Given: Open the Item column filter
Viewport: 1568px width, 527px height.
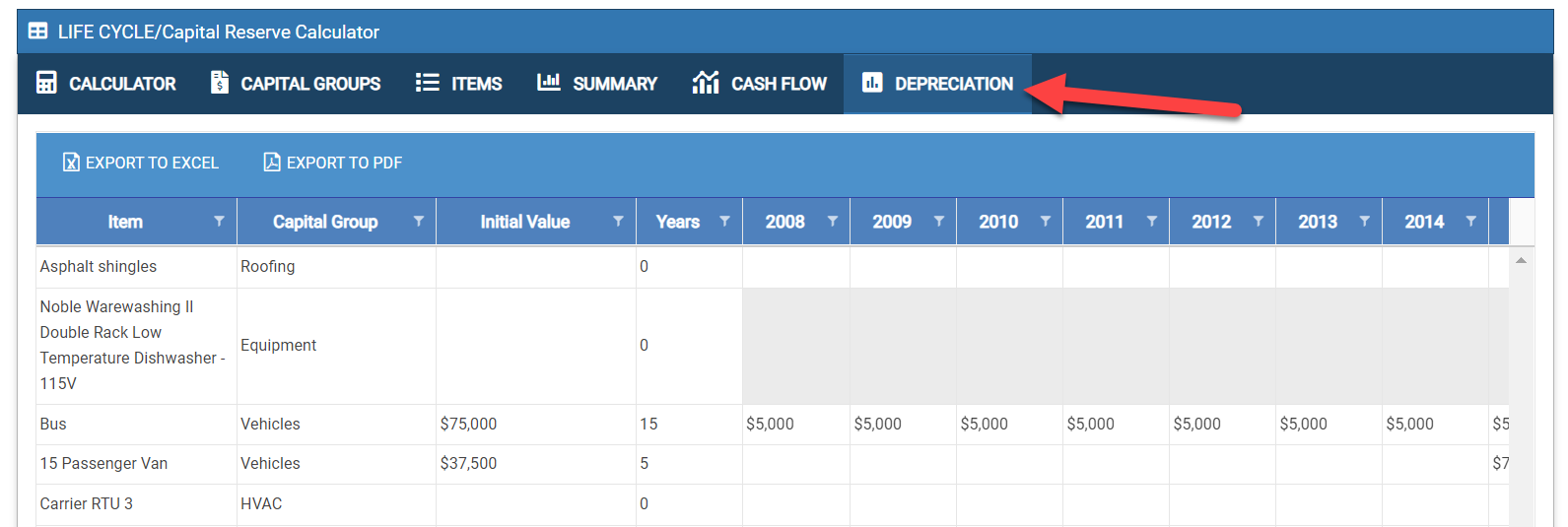Looking at the screenshot, I should tap(219, 222).
